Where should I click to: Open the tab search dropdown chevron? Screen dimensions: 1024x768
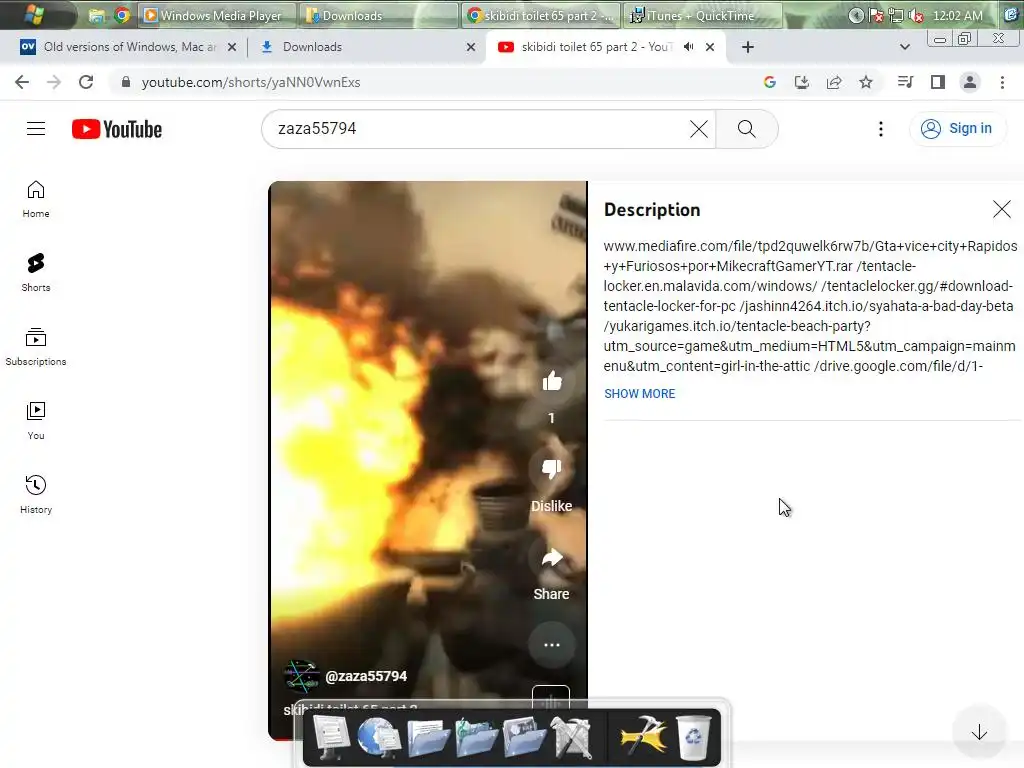904,47
